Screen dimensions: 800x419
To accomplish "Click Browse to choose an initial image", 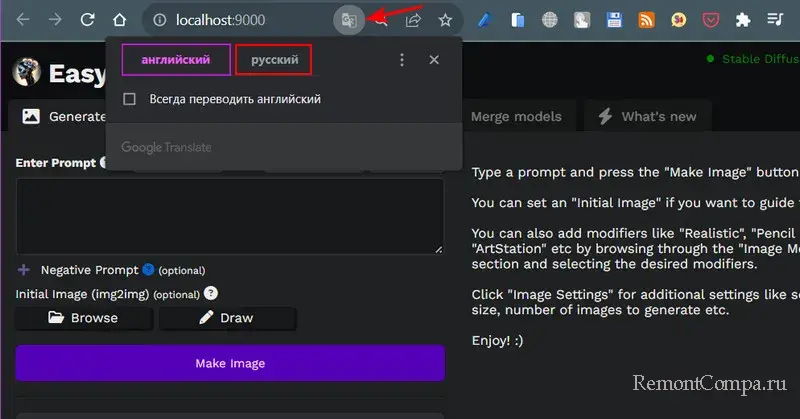I will pos(83,318).
